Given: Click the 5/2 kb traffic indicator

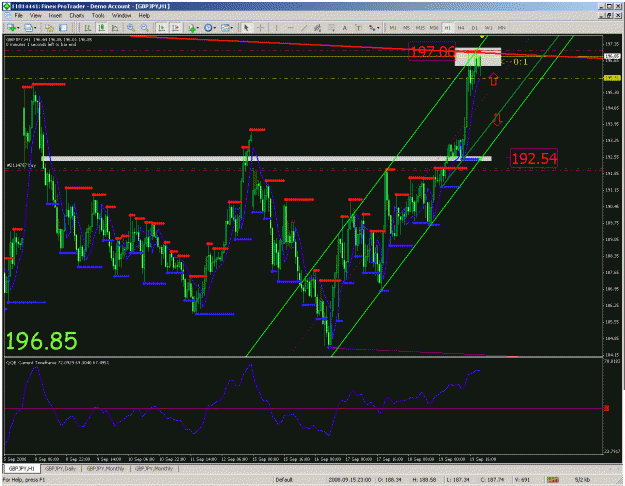Looking at the screenshot, I should point(582,480).
